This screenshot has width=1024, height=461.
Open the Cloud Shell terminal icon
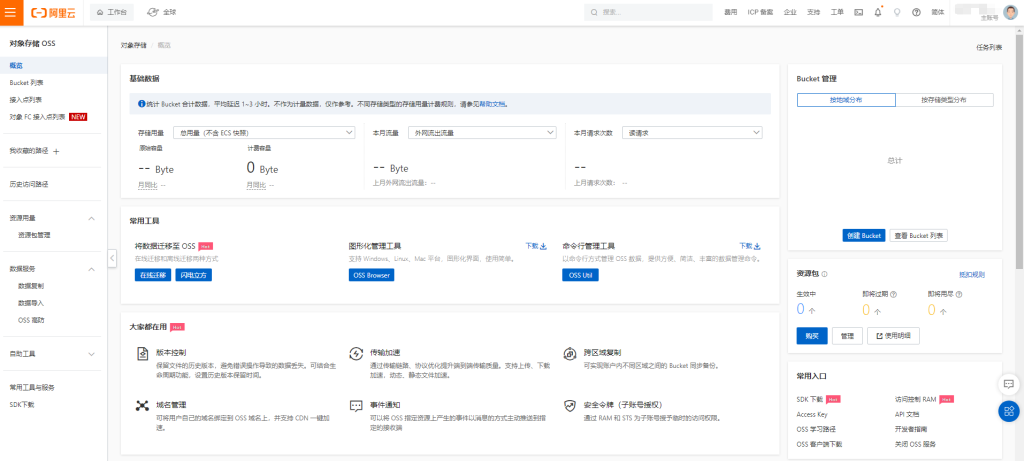click(x=859, y=12)
